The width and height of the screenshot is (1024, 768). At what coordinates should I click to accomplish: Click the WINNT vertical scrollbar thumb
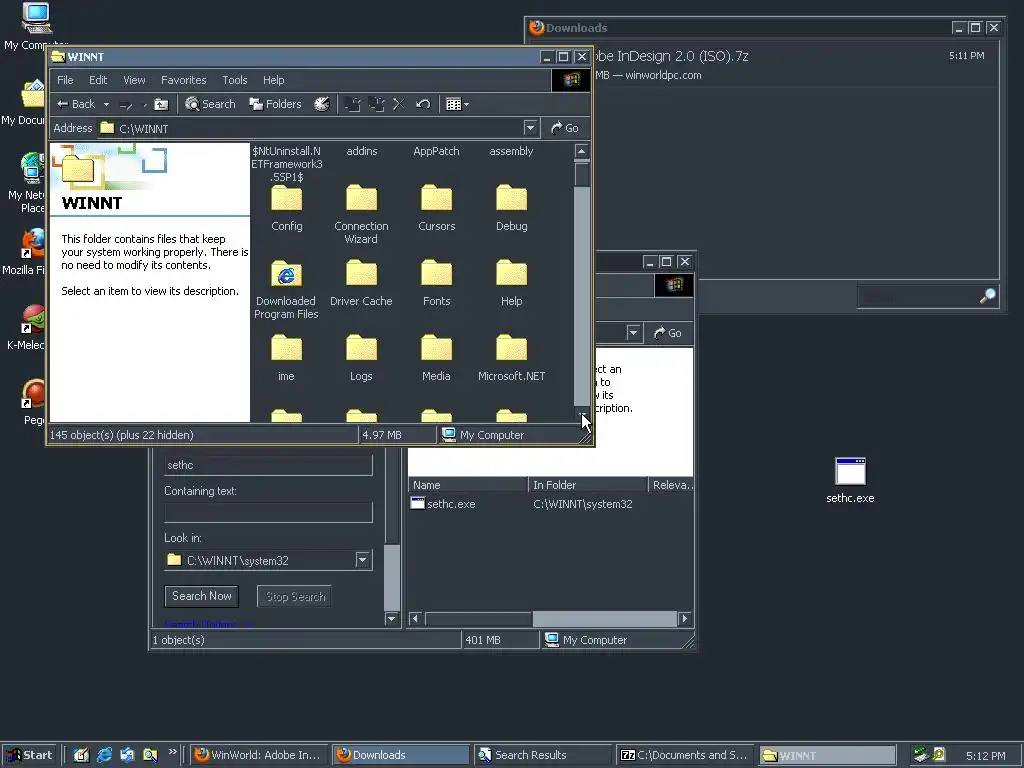581,175
